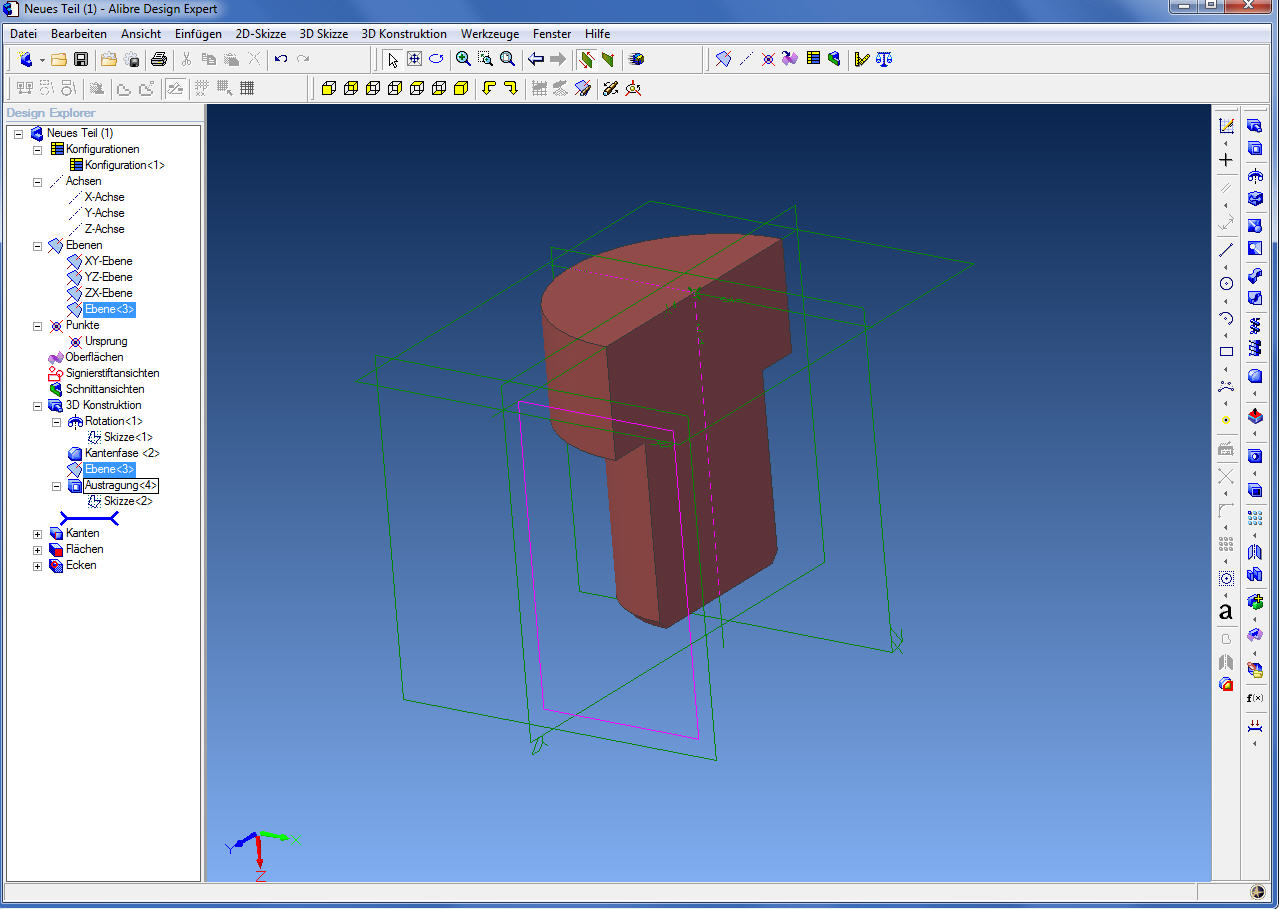Click the Shaded display yellow cube icon
1279x909 pixels.
[461, 88]
